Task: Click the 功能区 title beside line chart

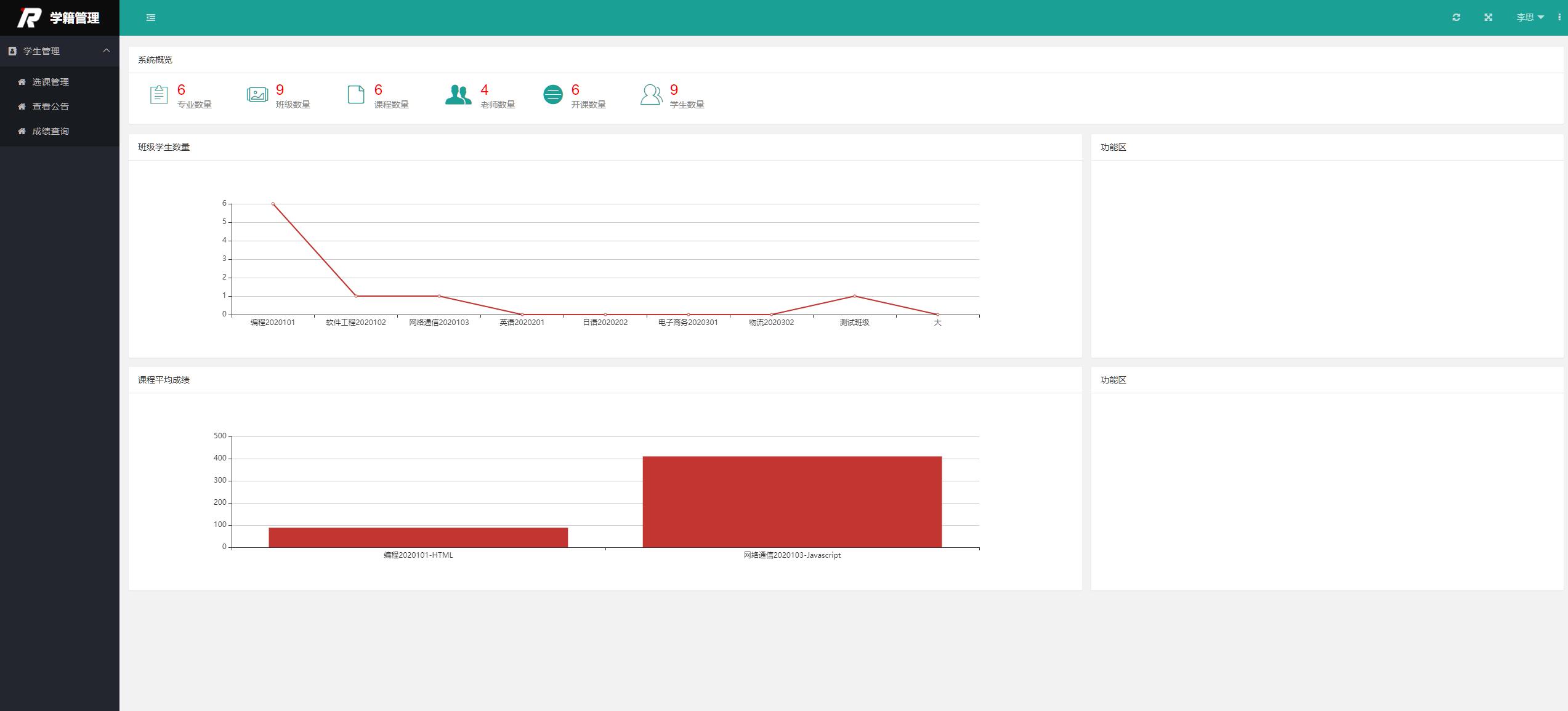Action: pyautogui.click(x=1113, y=147)
